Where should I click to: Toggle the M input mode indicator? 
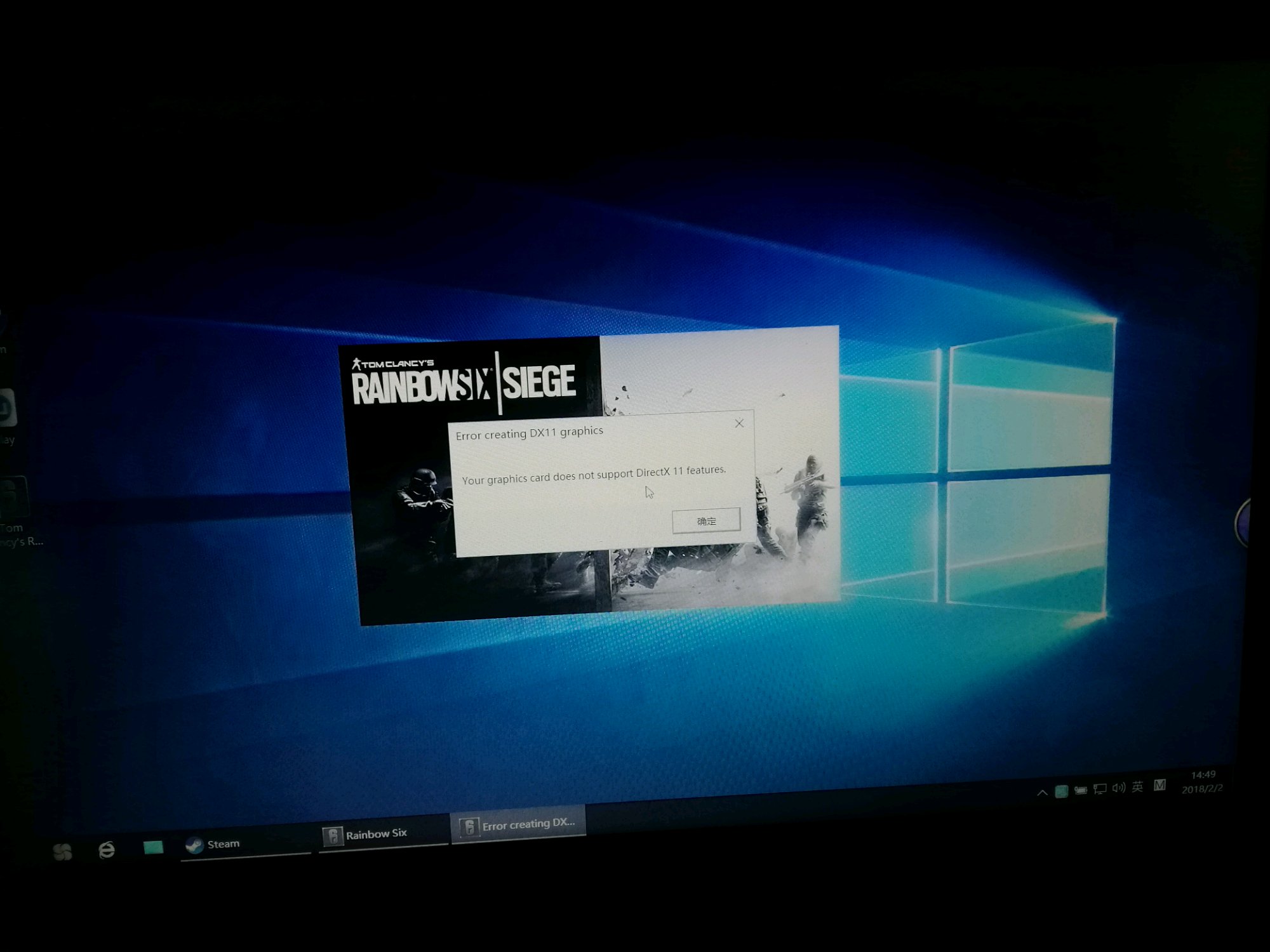pos(1160,785)
